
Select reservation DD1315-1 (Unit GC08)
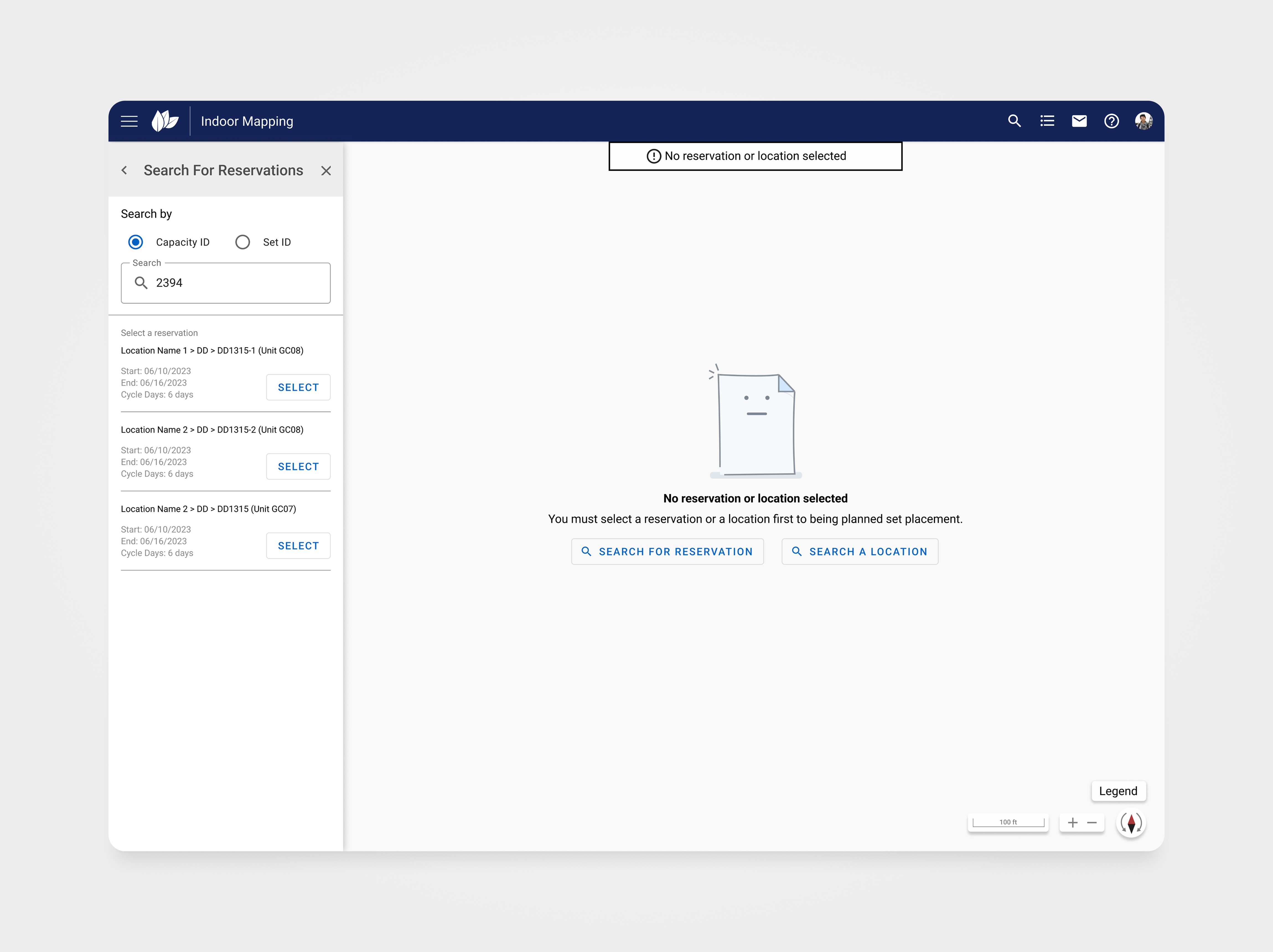(x=298, y=387)
